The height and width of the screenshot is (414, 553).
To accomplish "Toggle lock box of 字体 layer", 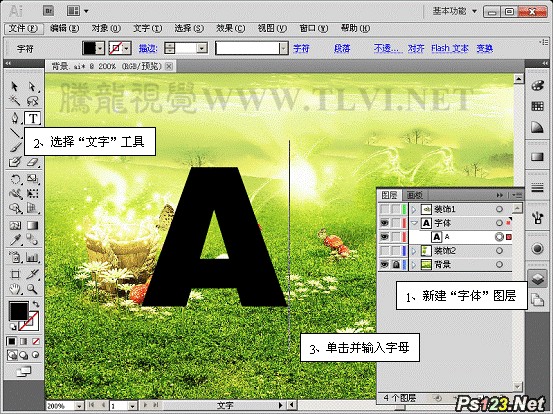I will click(396, 223).
